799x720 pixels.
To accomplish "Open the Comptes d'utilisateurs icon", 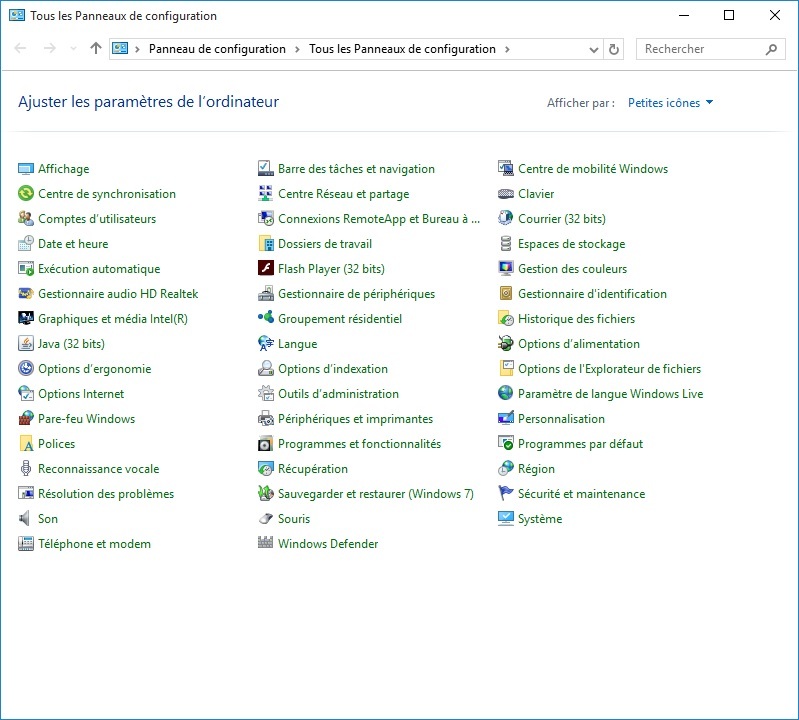I will pyautogui.click(x=25, y=219).
